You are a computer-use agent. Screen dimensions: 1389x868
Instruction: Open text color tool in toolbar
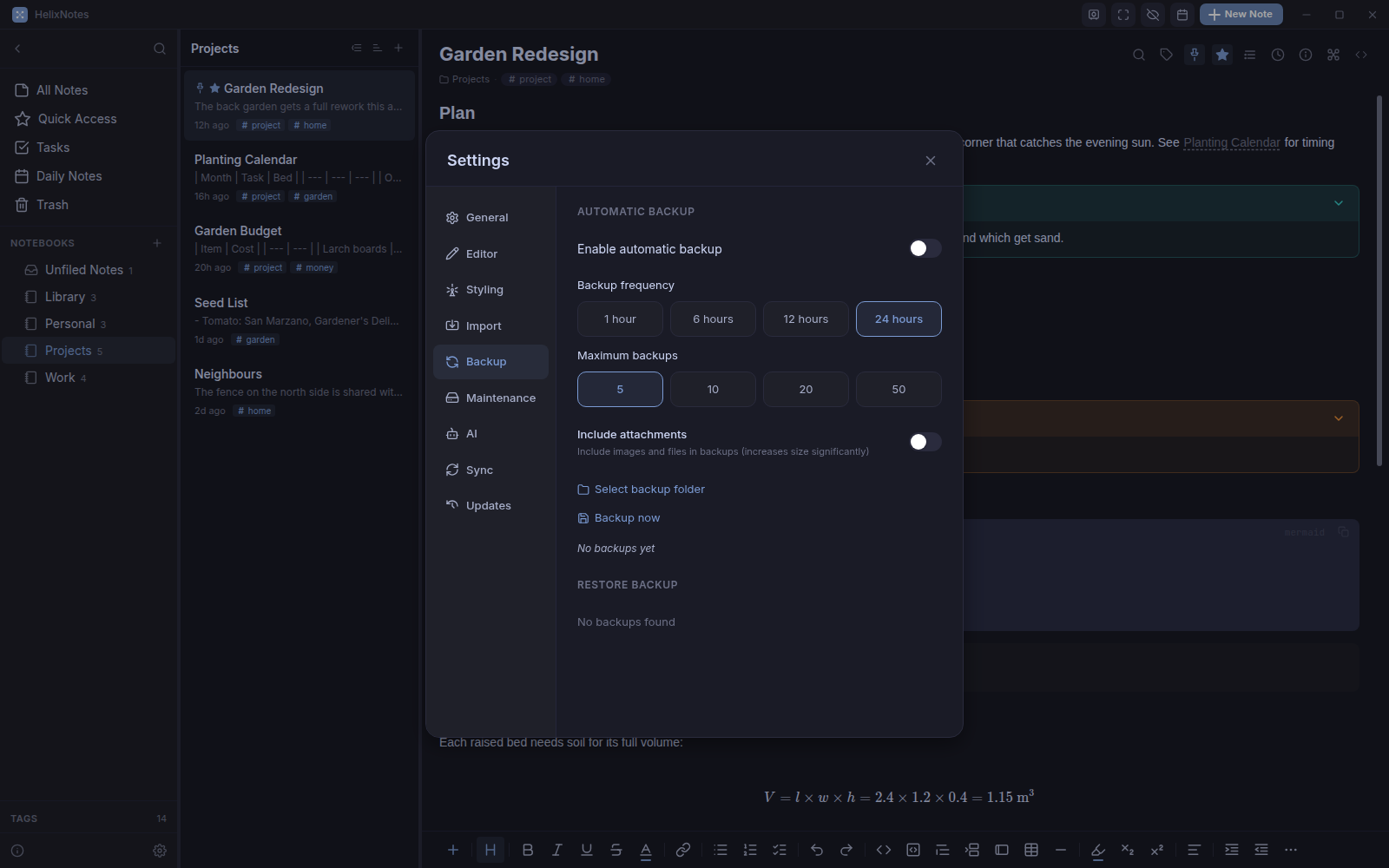[x=646, y=850]
